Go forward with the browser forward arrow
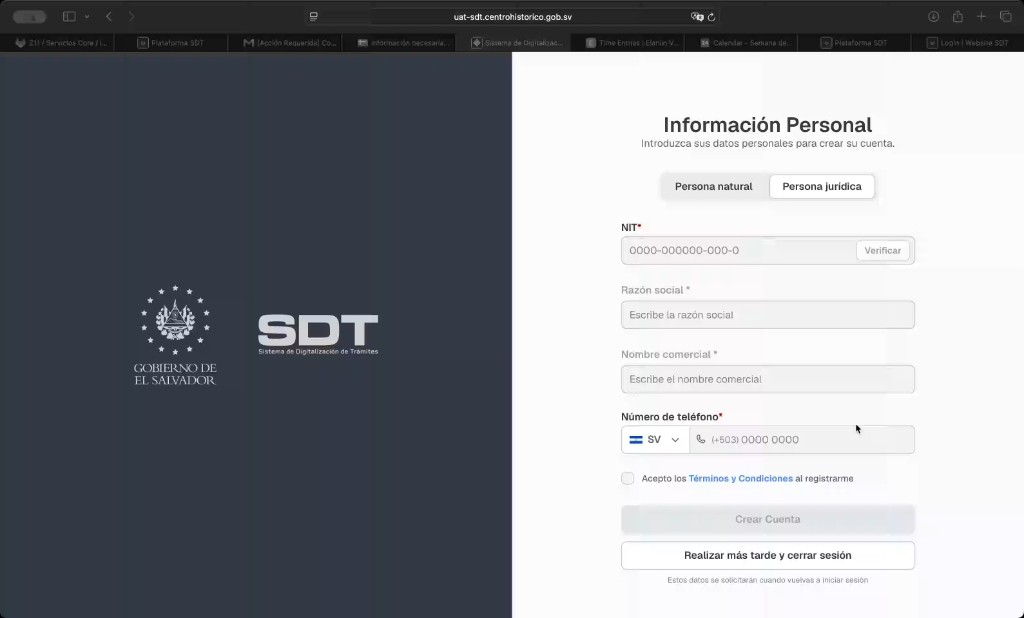The height and width of the screenshot is (618, 1024). 131,16
